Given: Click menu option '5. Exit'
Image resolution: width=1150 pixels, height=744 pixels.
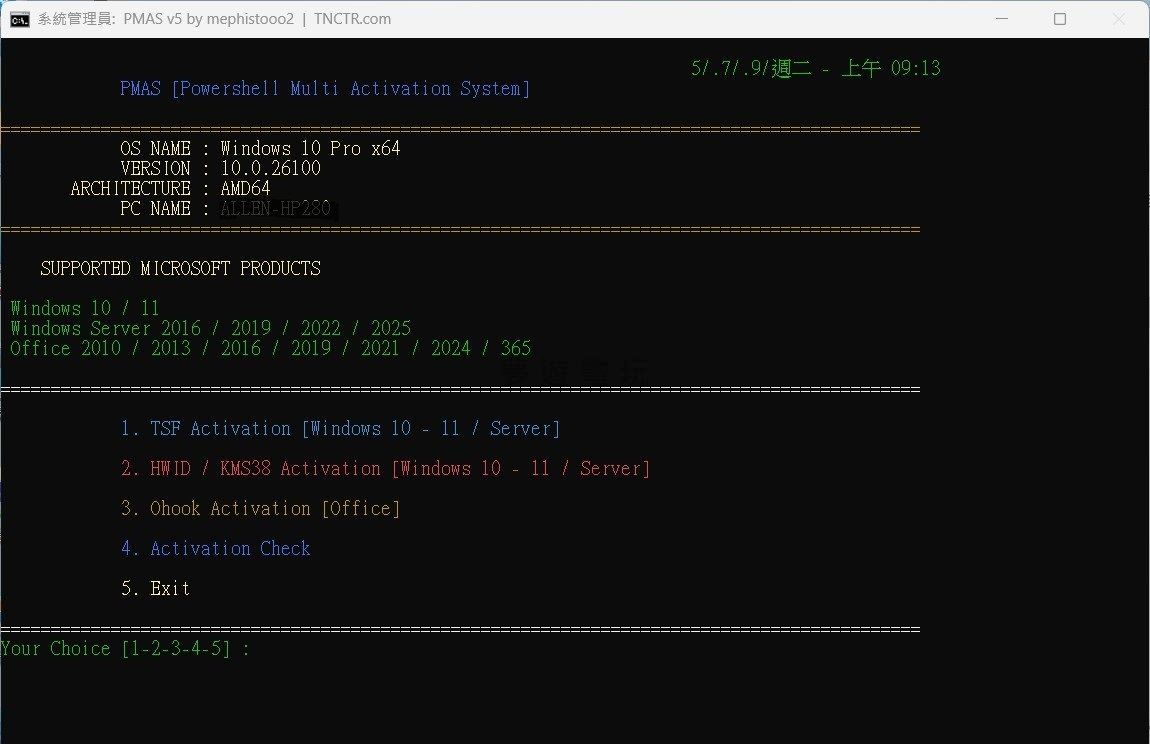Looking at the screenshot, I should pos(155,588).
